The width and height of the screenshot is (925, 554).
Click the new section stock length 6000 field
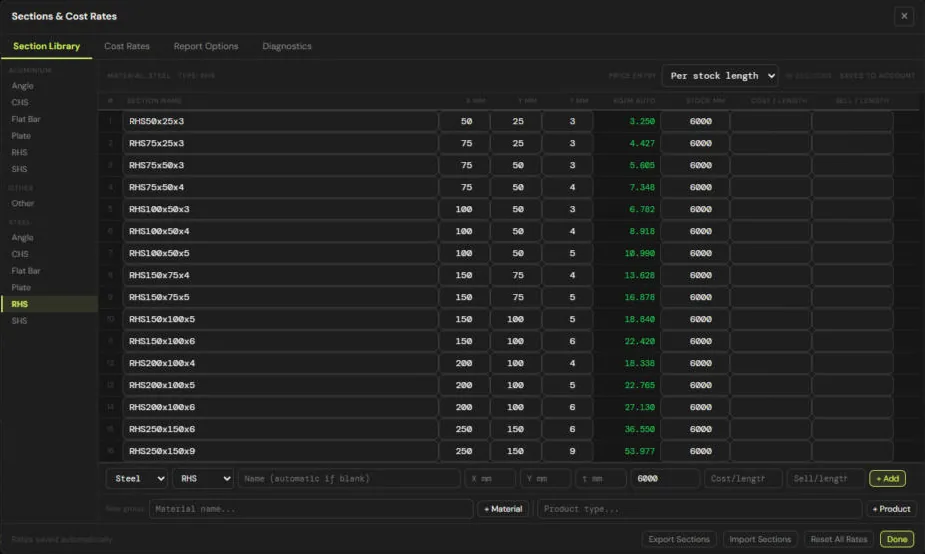665,478
